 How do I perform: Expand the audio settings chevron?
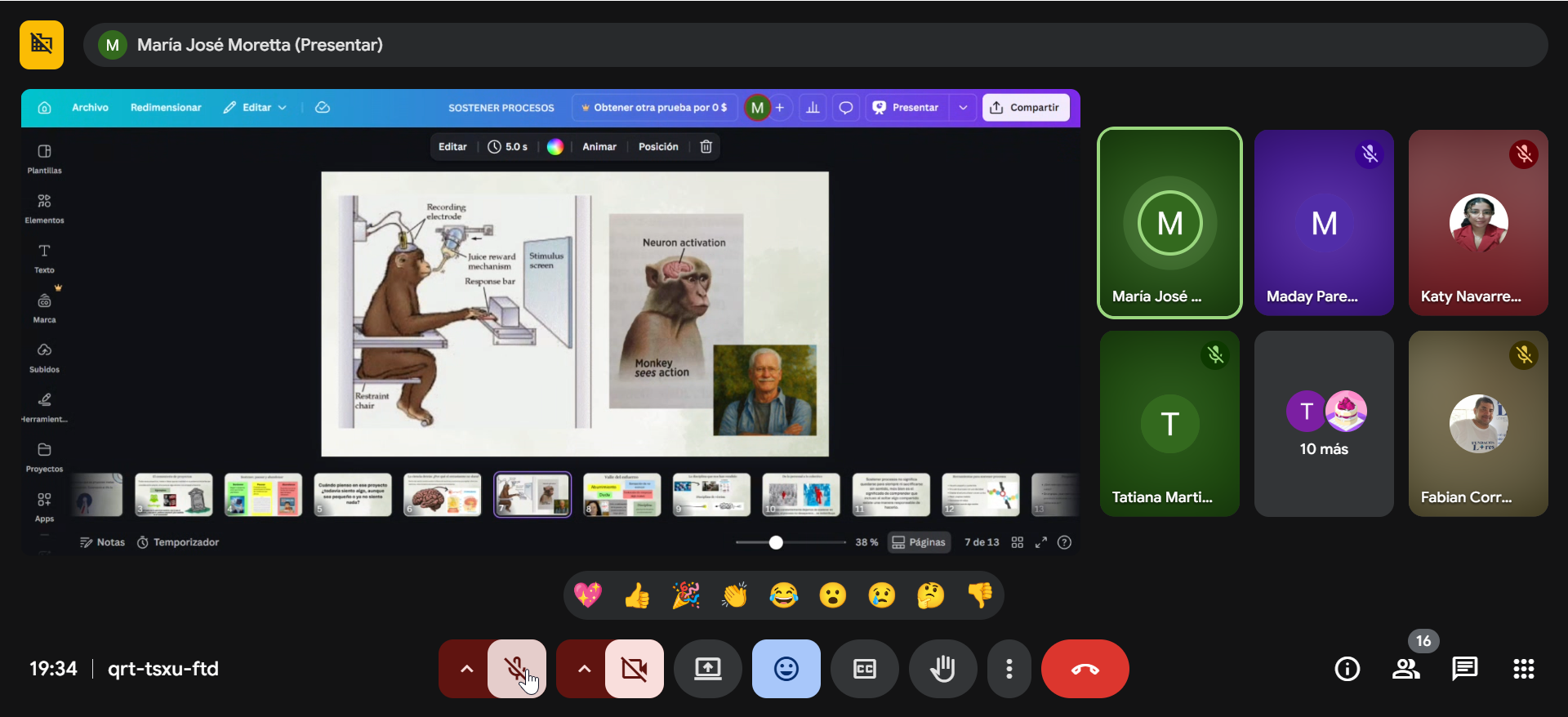466,669
